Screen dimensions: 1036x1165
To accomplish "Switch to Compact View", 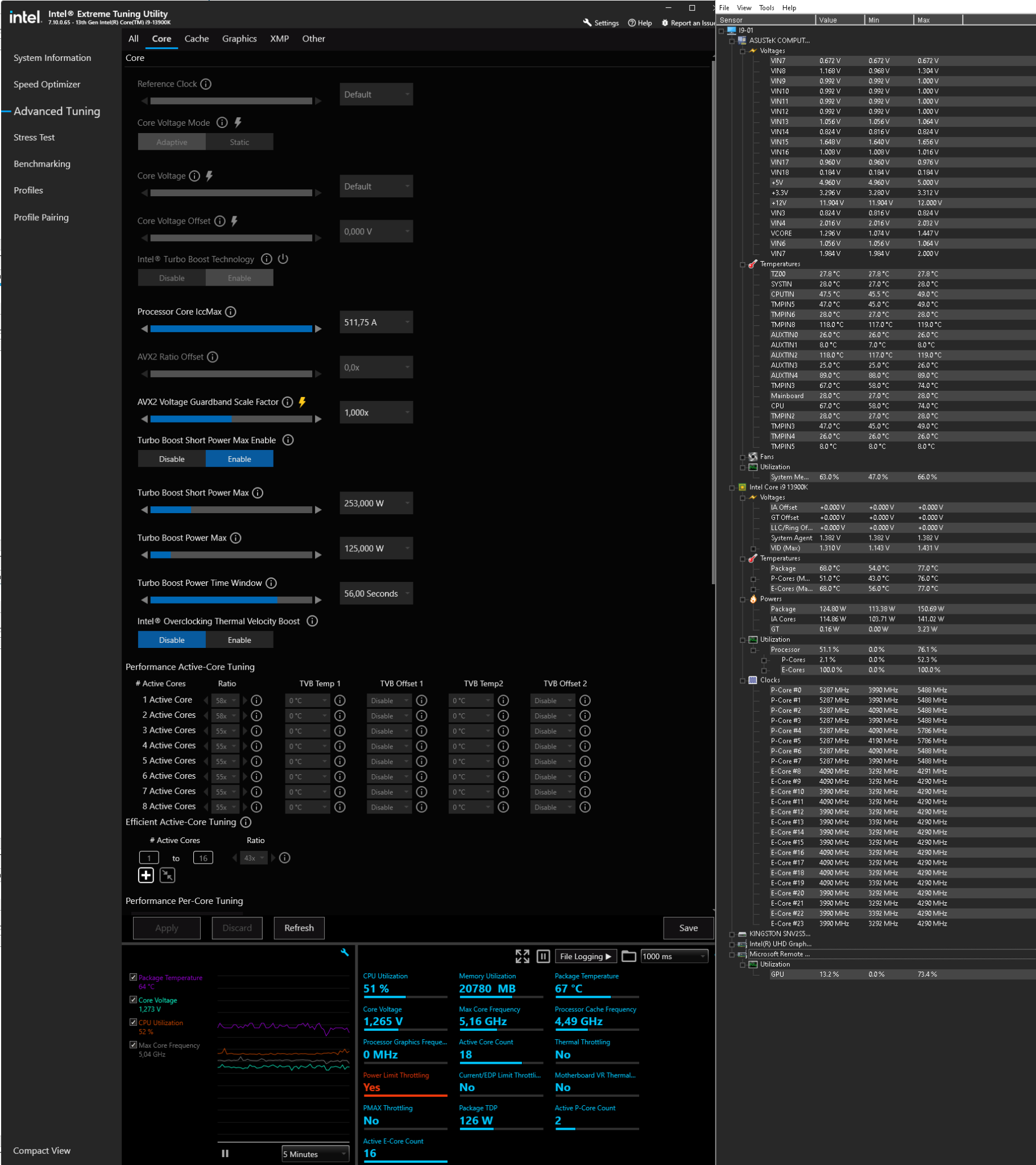I will pos(42,1151).
